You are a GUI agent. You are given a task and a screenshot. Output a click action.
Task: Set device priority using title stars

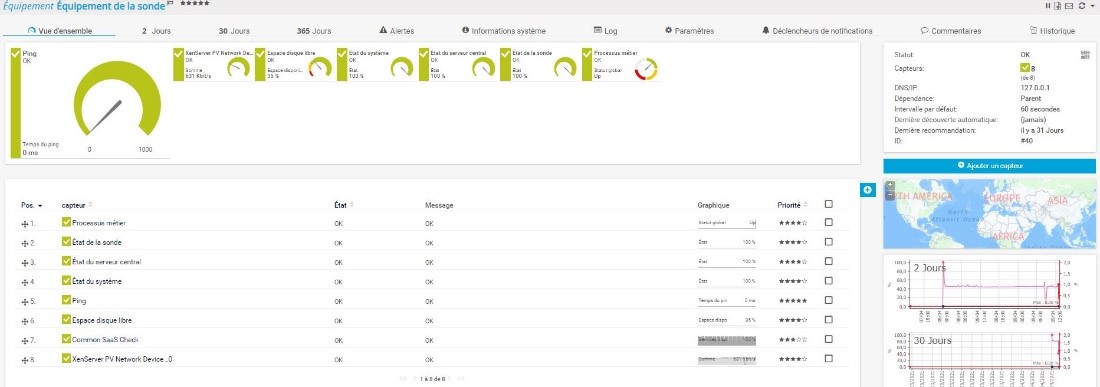pos(195,4)
